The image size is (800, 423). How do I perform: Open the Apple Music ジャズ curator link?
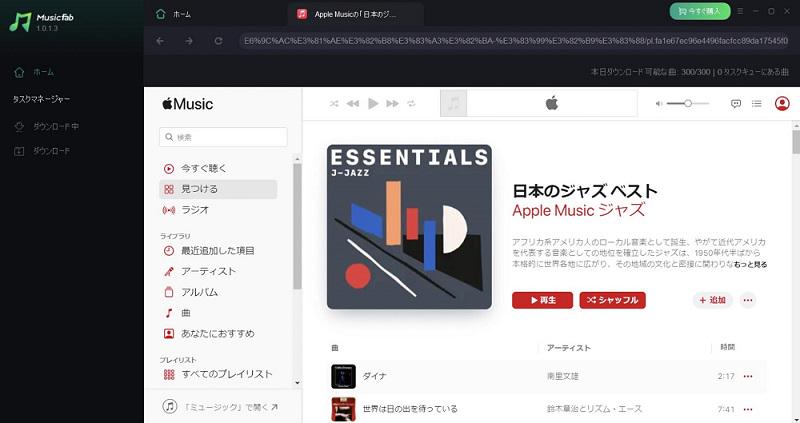(579, 210)
